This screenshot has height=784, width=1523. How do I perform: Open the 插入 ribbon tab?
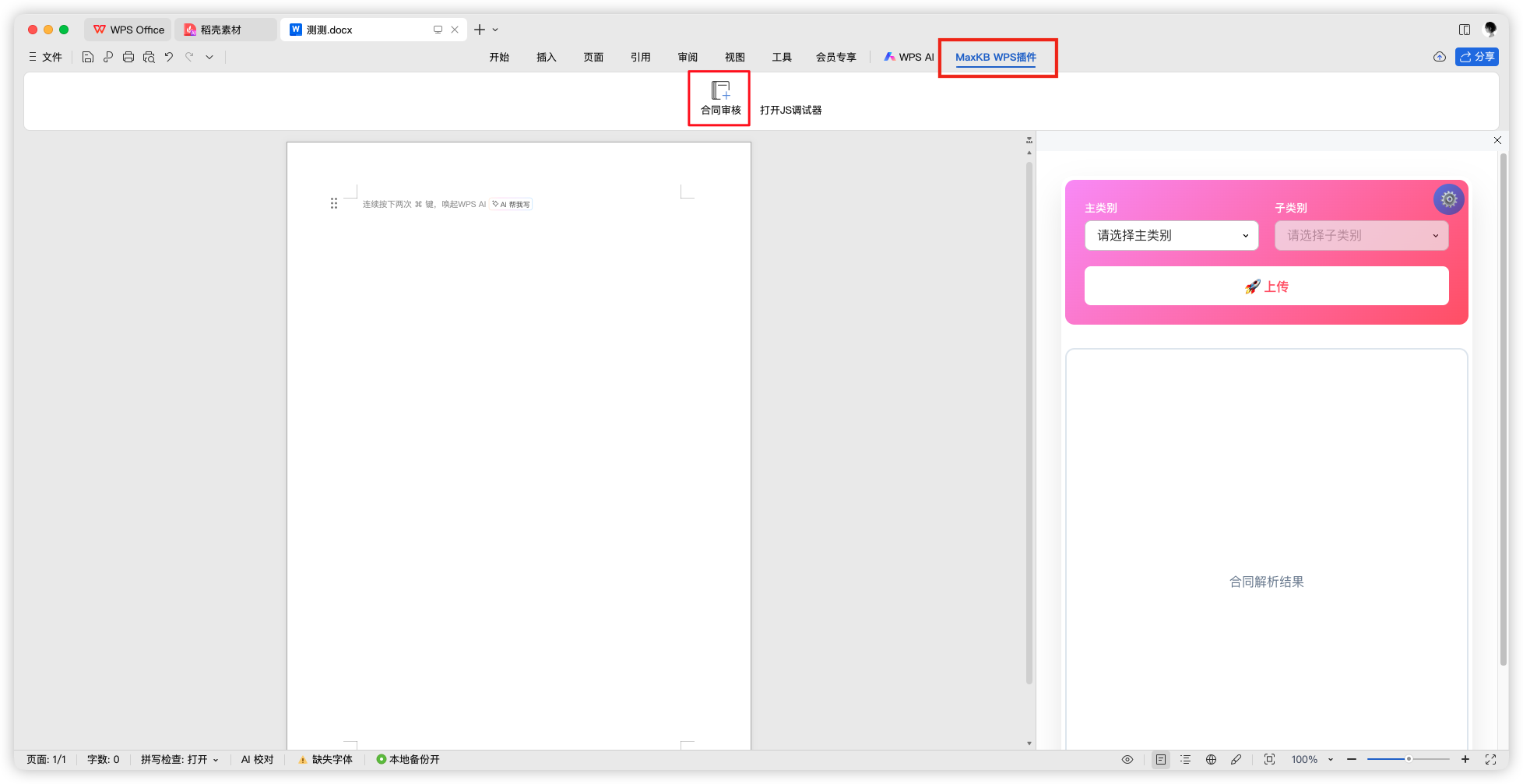point(546,57)
